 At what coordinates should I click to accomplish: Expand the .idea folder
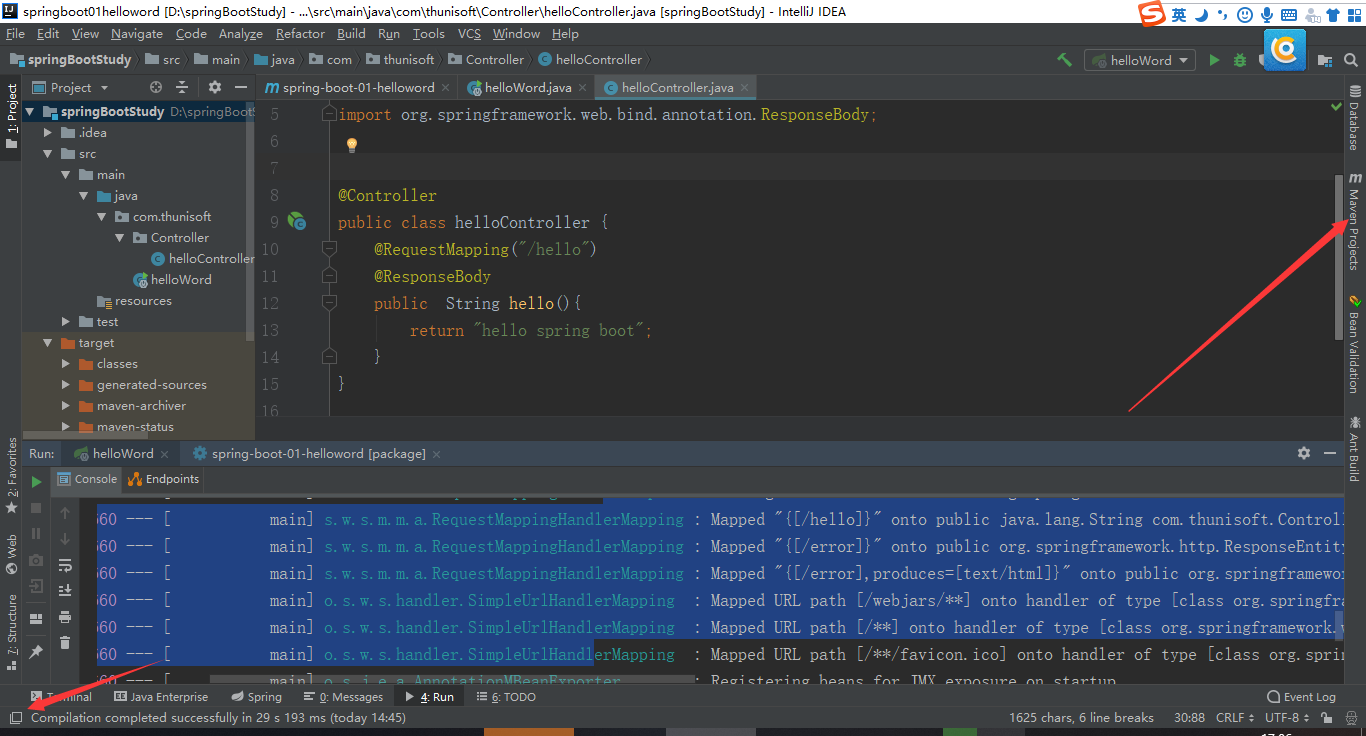[48, 133]
